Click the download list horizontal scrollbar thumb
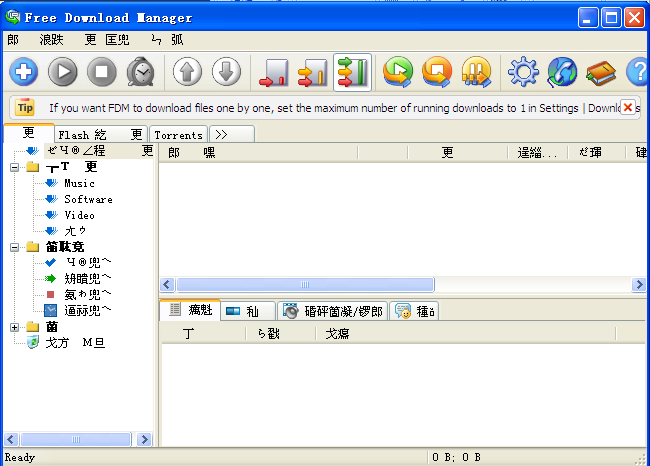Screen dimensions: 650x466 [305, 285]
